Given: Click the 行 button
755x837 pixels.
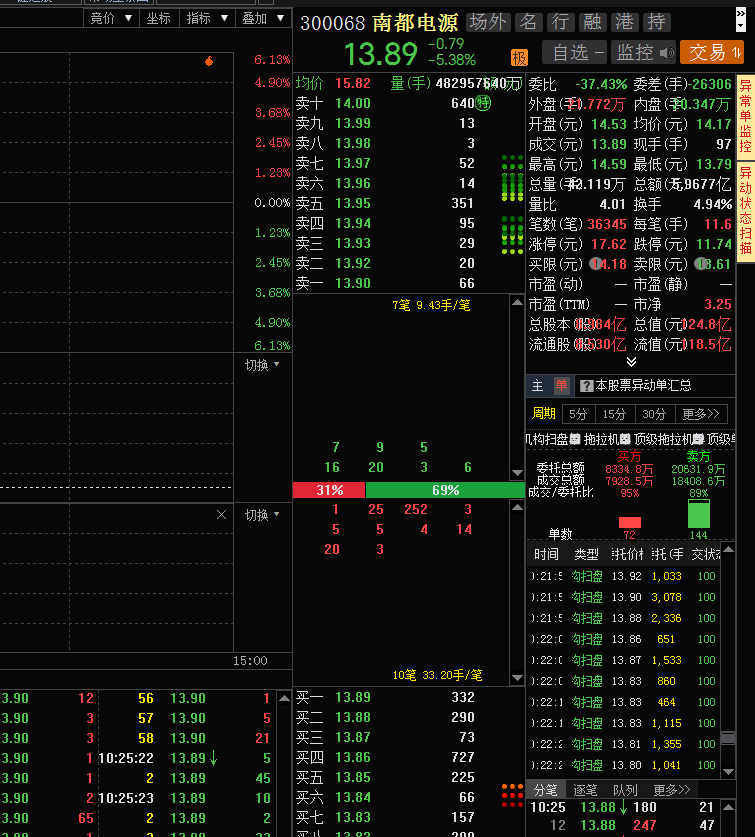Looking at the screenshot, I should pyautogui.click(x=560, y=22).
